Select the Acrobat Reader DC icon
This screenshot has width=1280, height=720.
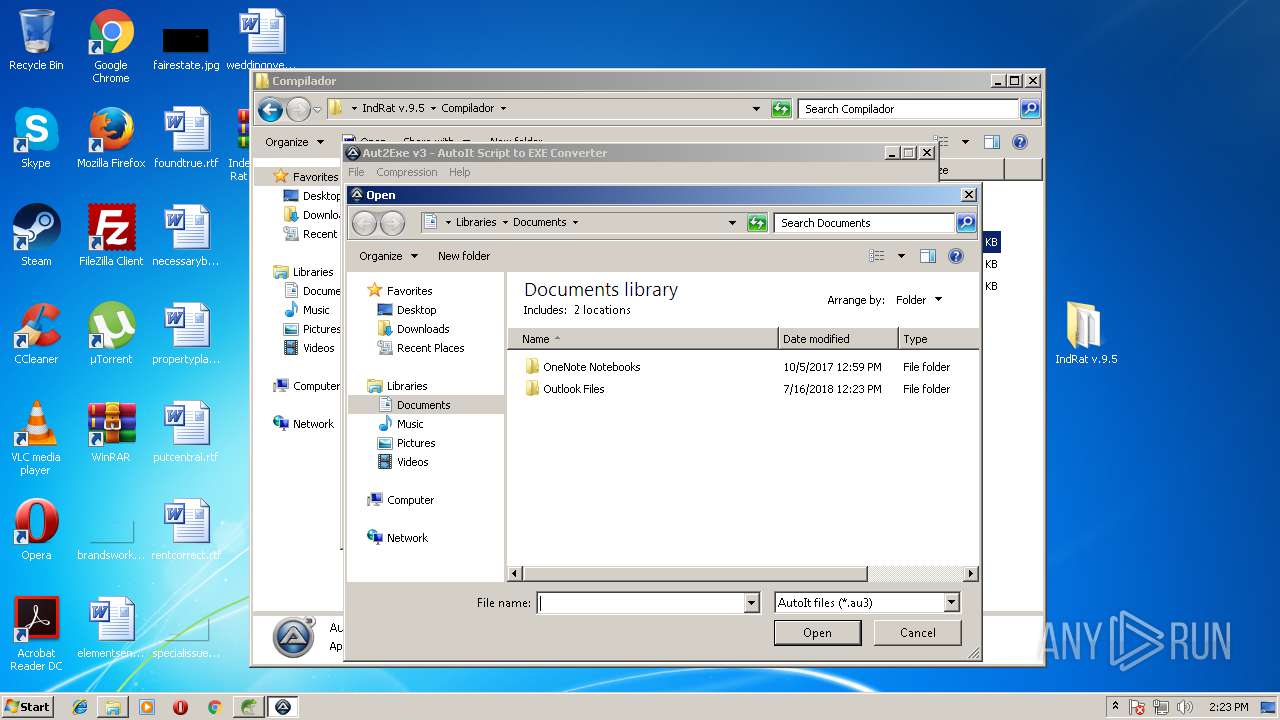(36, 634)
